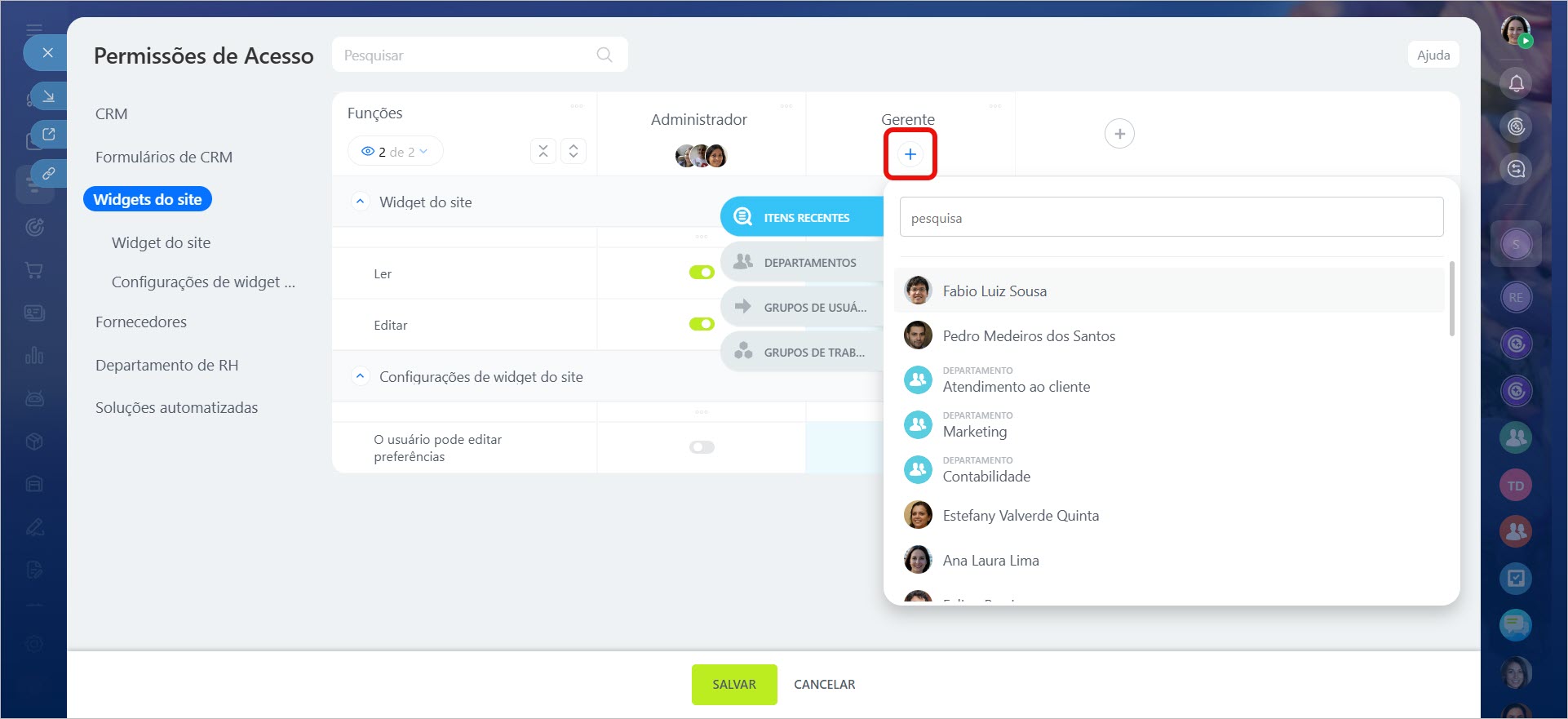Click the pesquisa input field
The width and height of the screenshot is (1568, 719).
[x=1171, y=218]
